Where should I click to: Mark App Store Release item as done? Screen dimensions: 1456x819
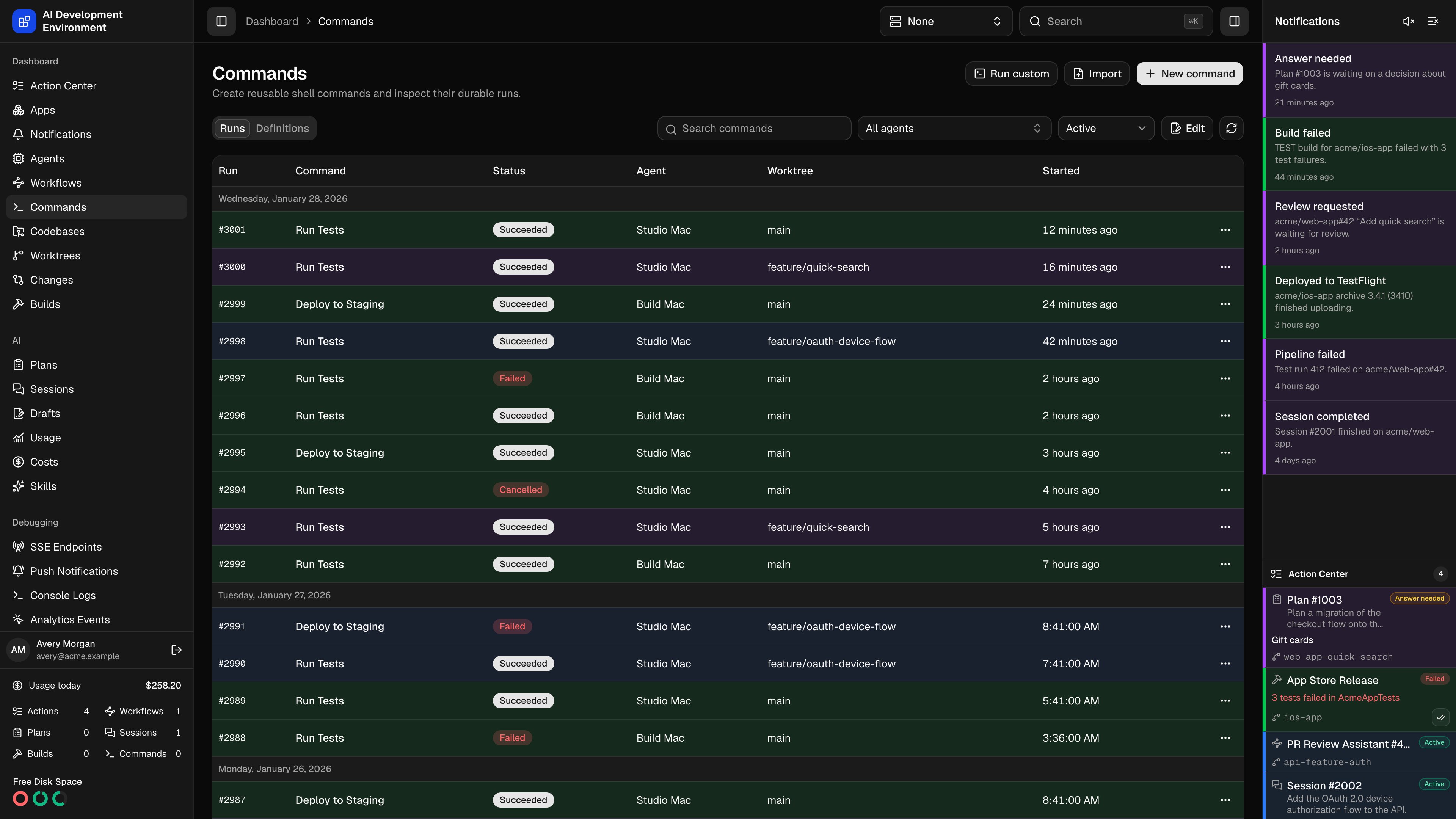1440,717
